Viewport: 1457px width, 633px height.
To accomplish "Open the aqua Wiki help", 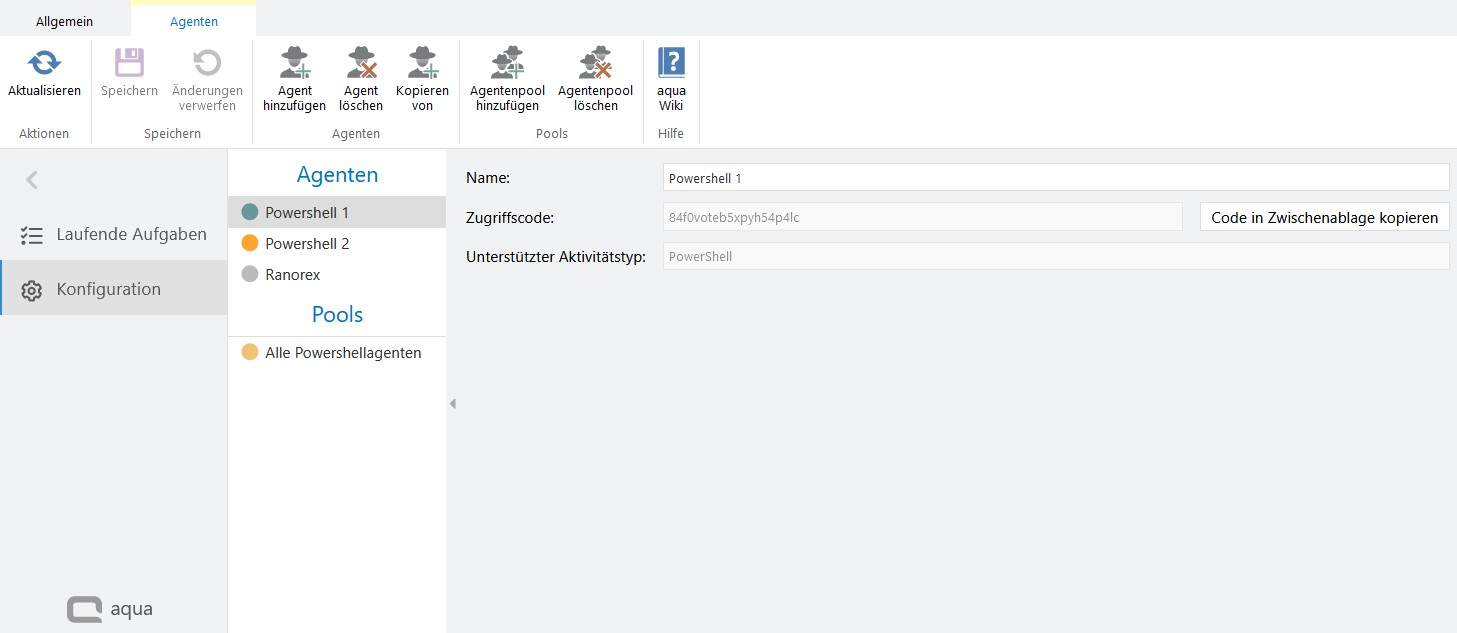I will point(671,64).
